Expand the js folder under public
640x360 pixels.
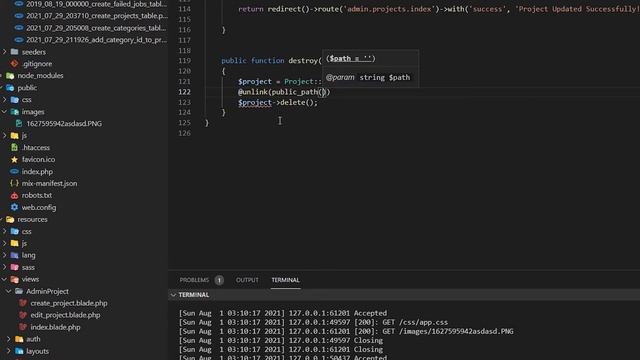[5, 136]
